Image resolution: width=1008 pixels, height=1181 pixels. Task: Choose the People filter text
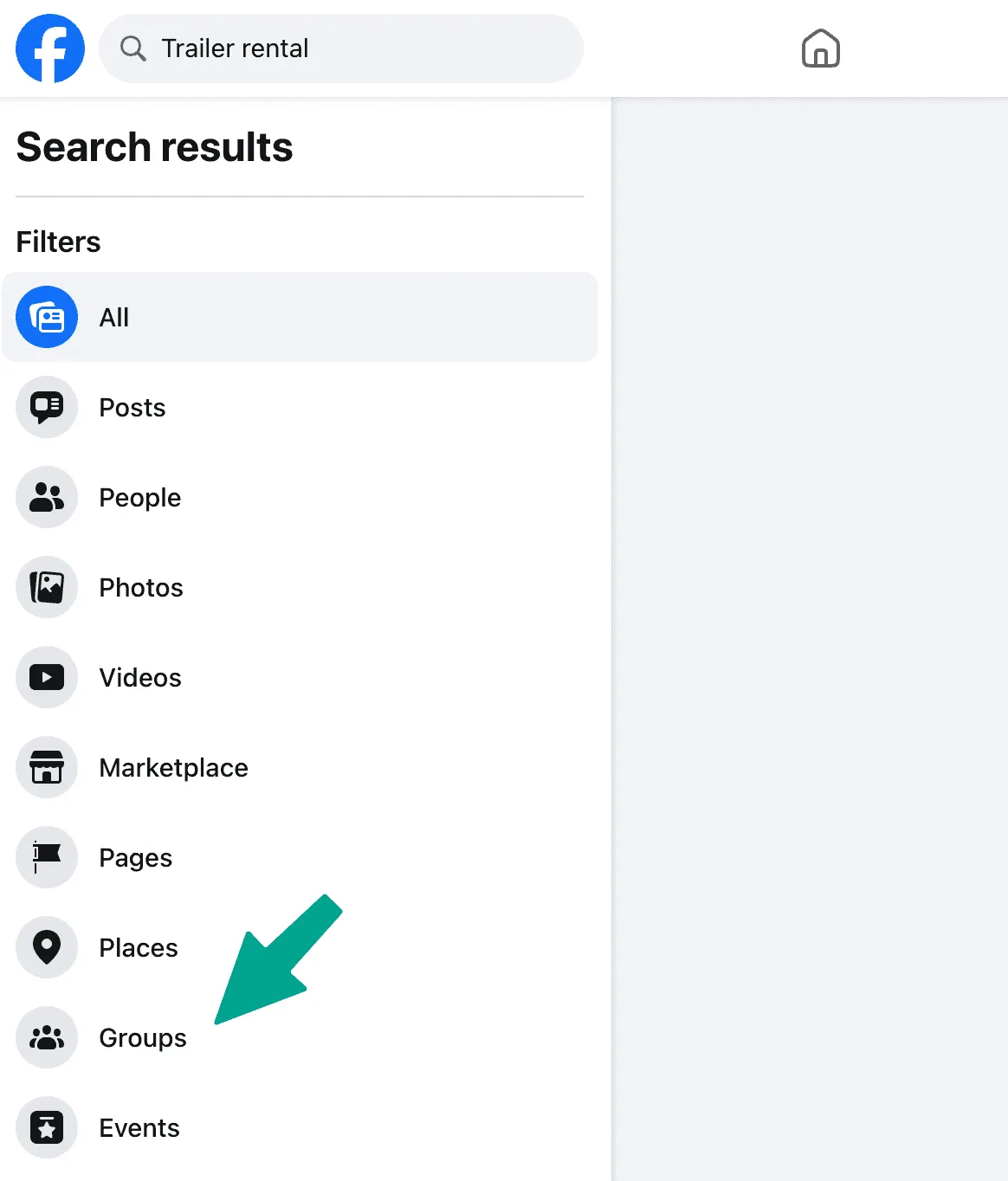pyautogui.click(x=139, y=498)
